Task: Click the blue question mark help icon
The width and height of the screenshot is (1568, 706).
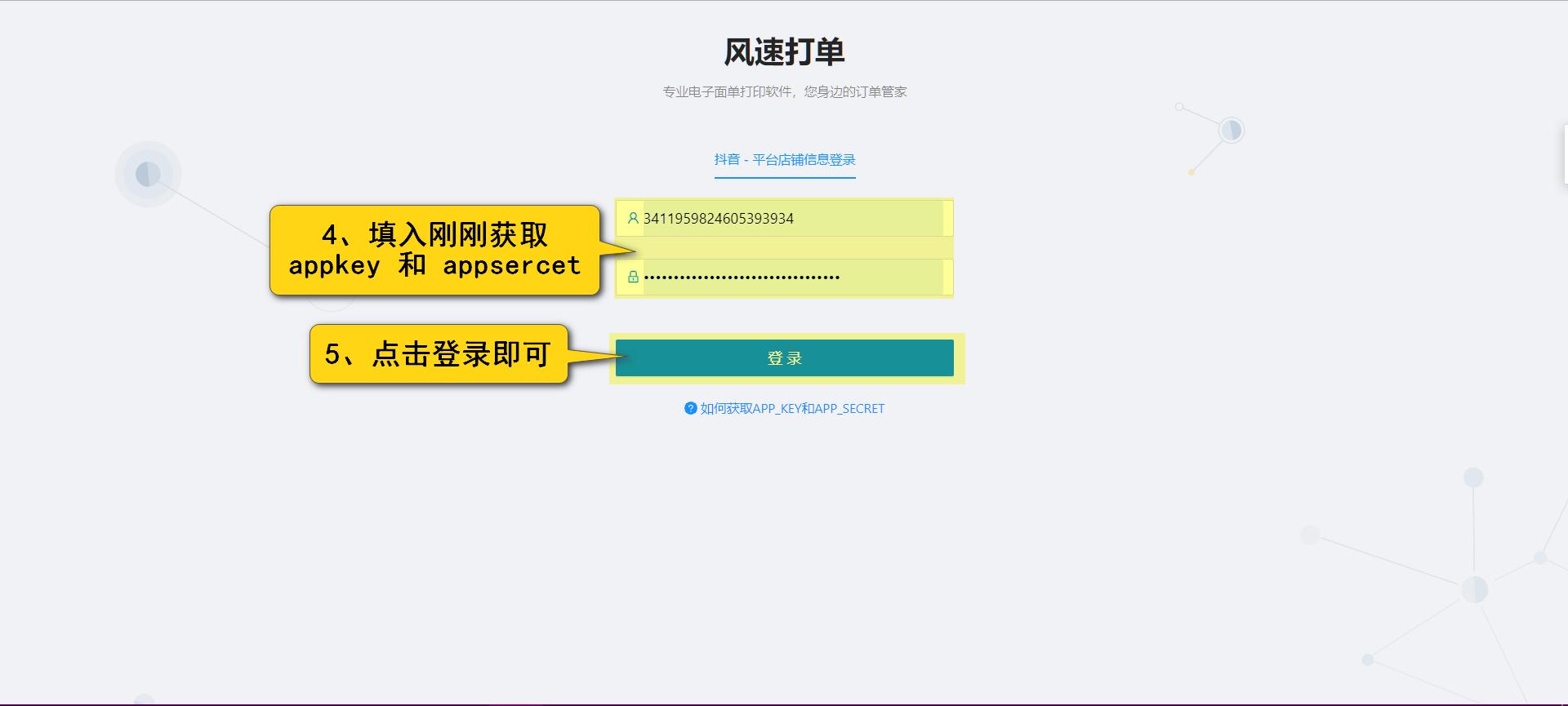Action: [x=691, y=408]
